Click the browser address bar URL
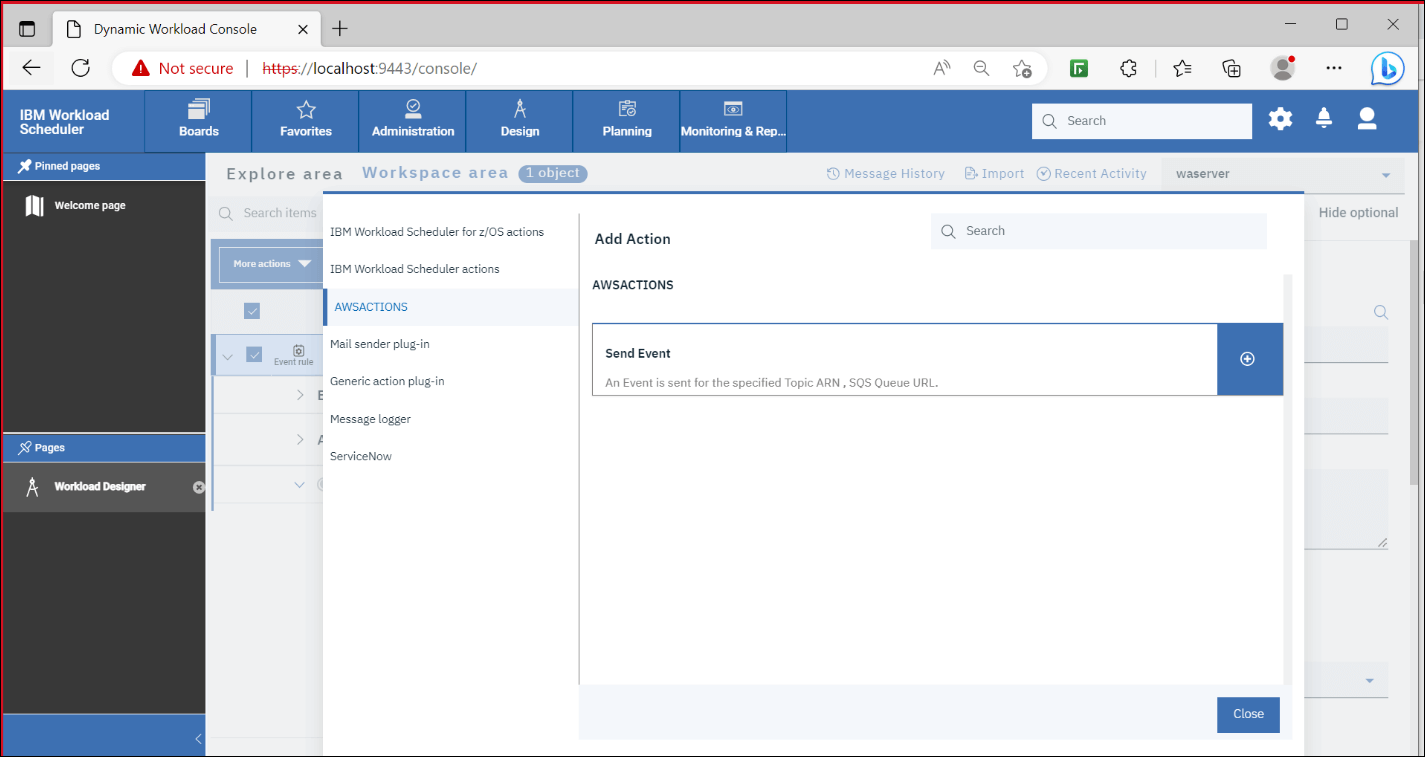This screenshot has height=757, width=1425. (369, 68)
